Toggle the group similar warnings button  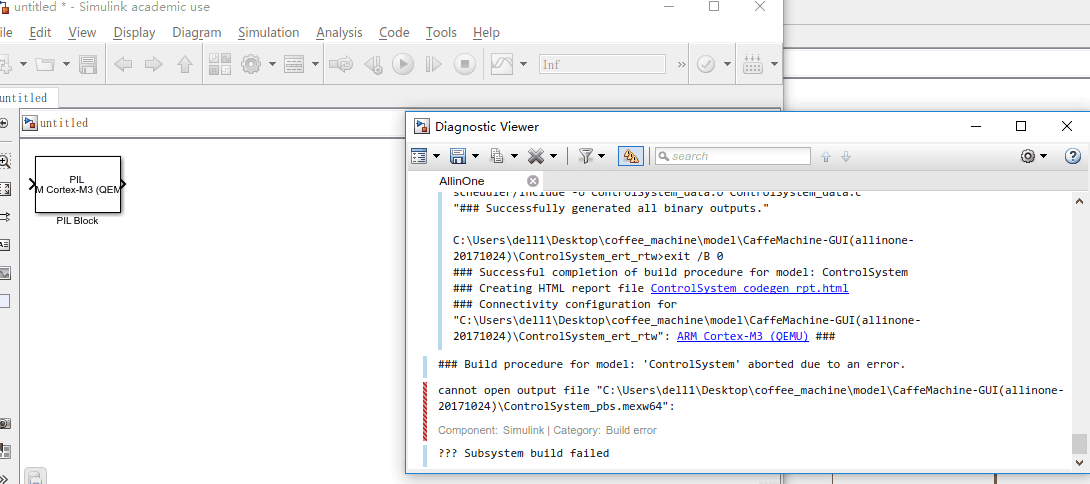click(631, 156)
